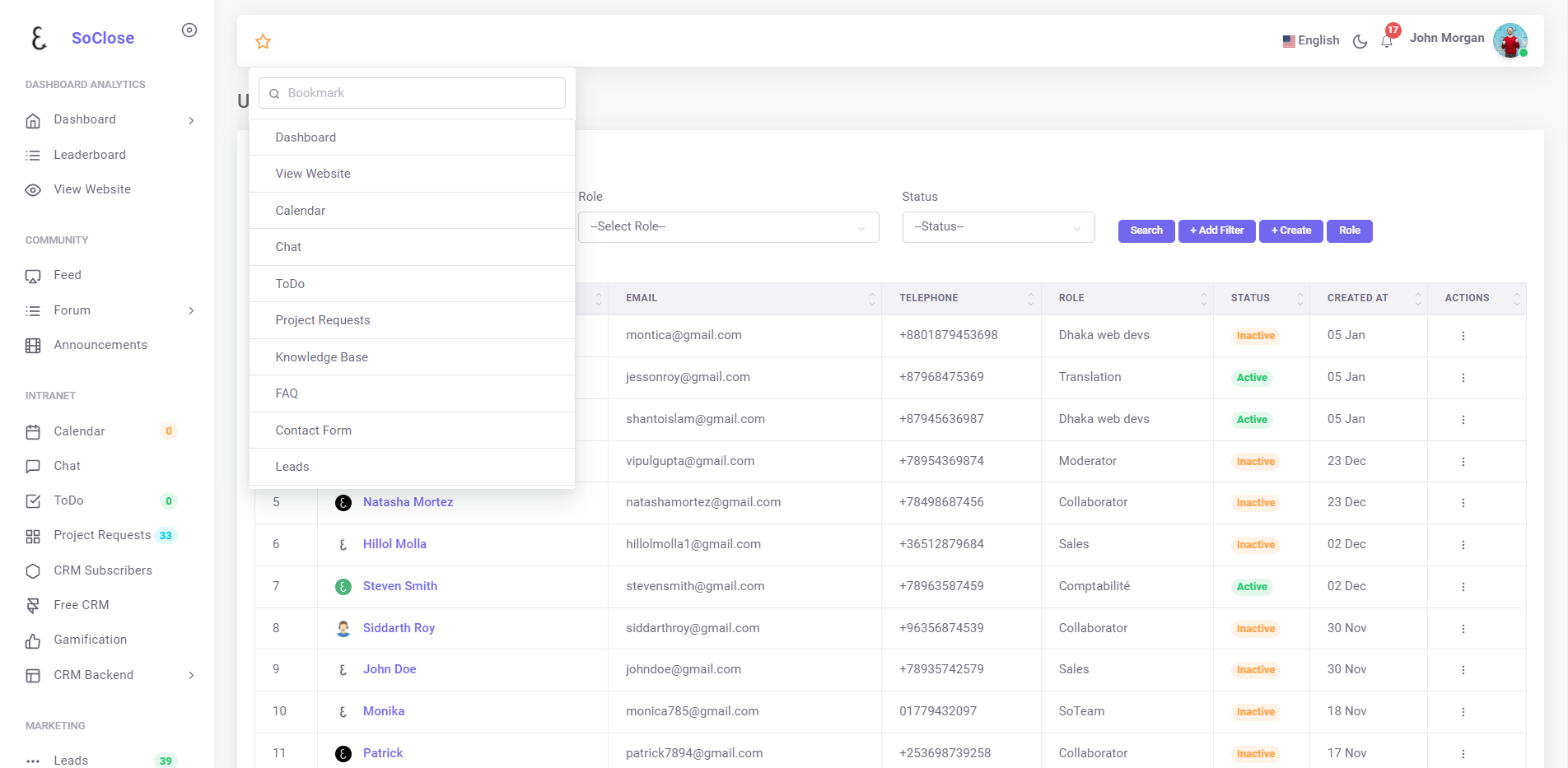Expand the CRM Backend chevron
Screen dimensions: 1568x768
tap(191, 675)
